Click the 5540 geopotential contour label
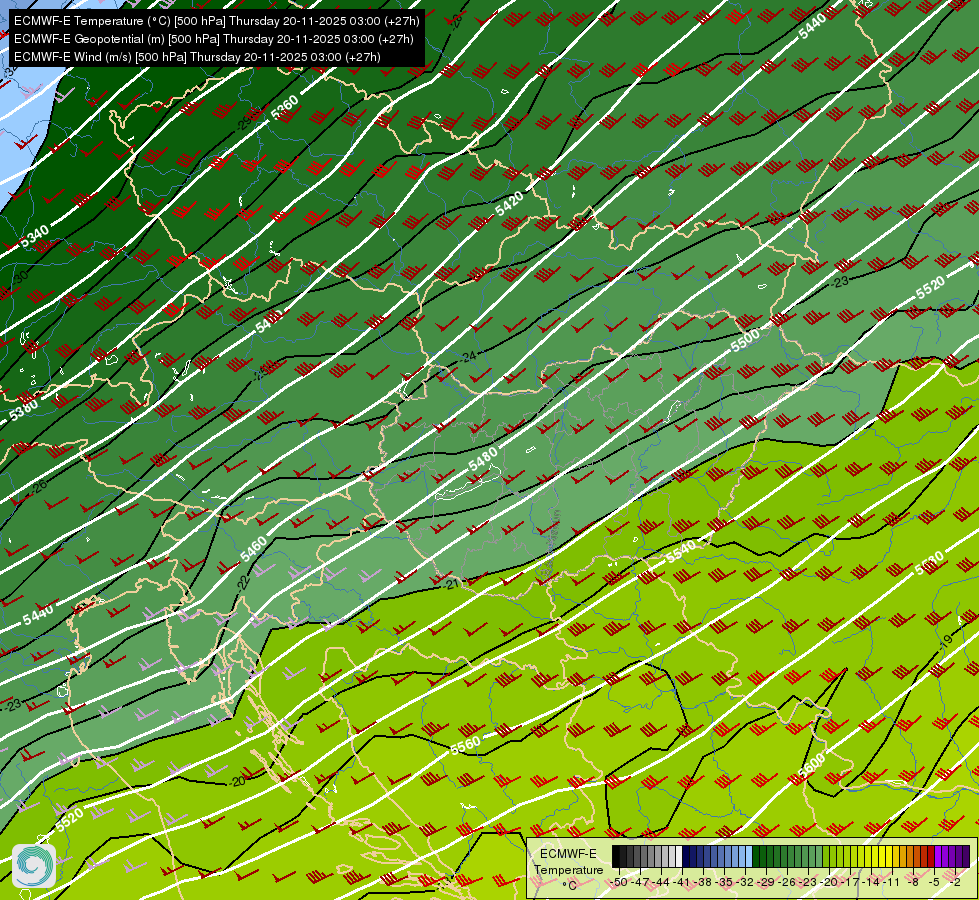 (681, 551)
